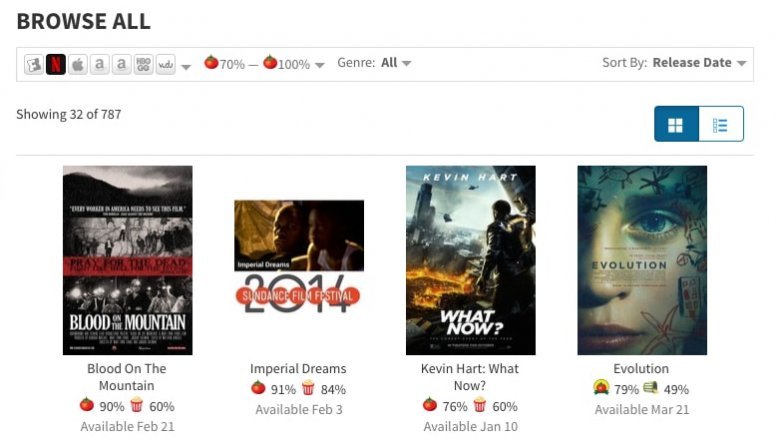Click tomato icon for Imperial Dreams
Image resolution: width=780 pixels, height=439 pixels.
click(258, 388)
